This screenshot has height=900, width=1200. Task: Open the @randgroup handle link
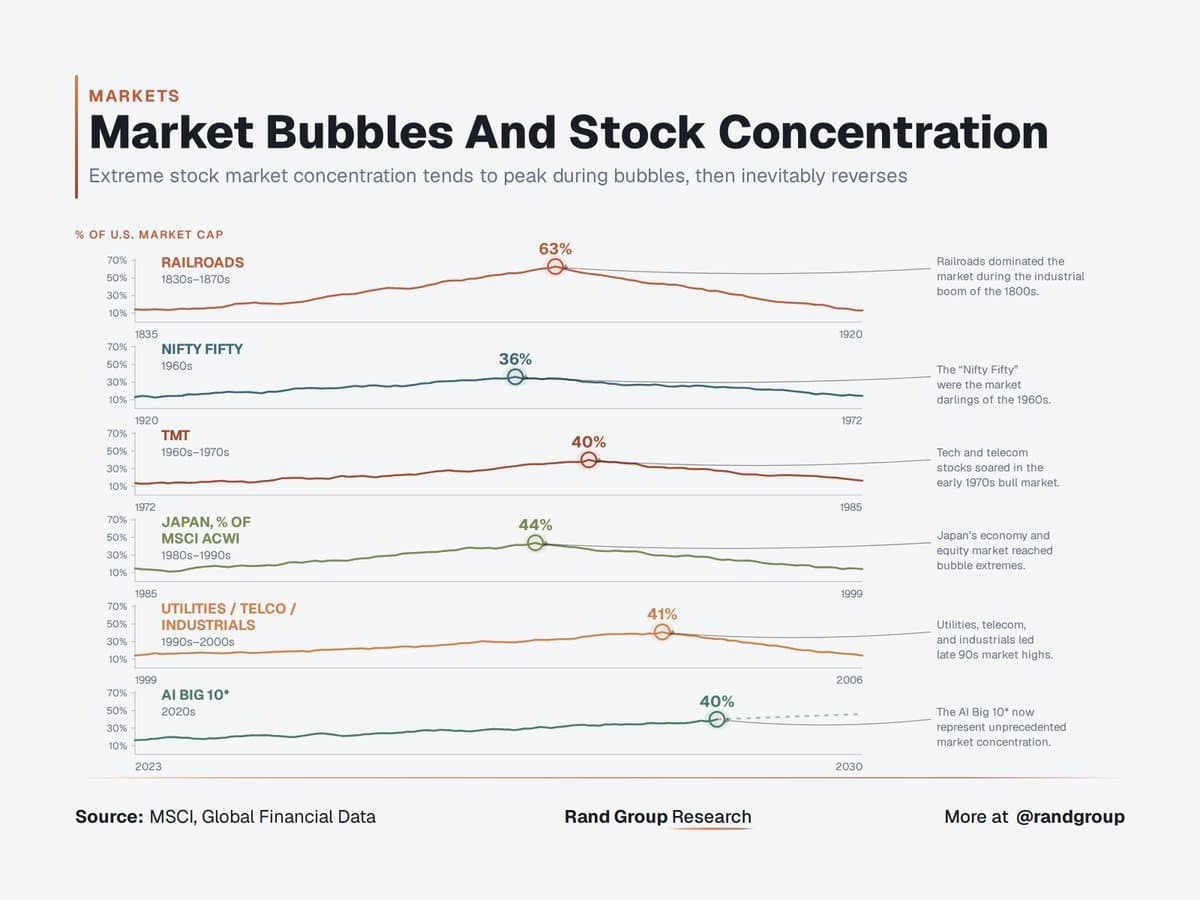tap(1070, 817)
